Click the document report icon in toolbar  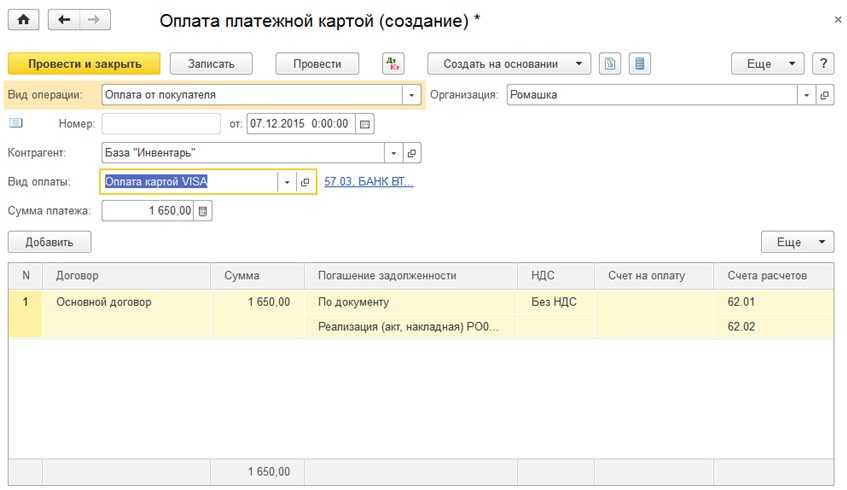click(610, 63)
